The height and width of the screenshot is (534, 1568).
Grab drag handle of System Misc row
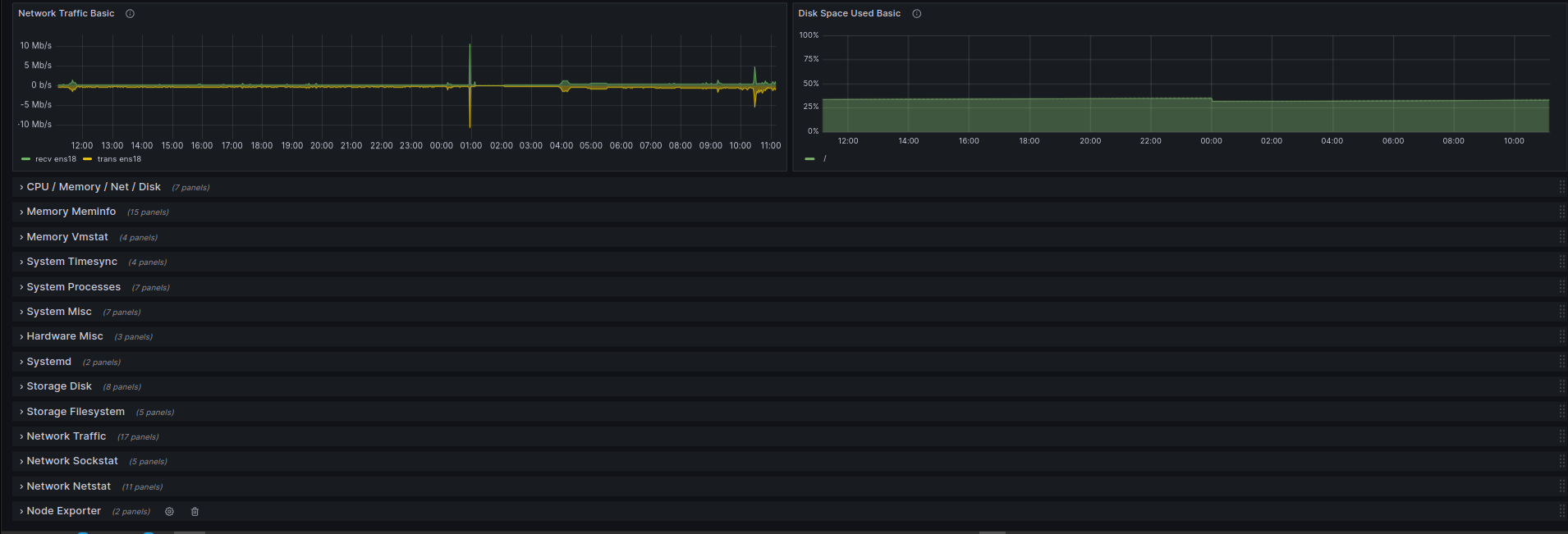coord(1561,312)
